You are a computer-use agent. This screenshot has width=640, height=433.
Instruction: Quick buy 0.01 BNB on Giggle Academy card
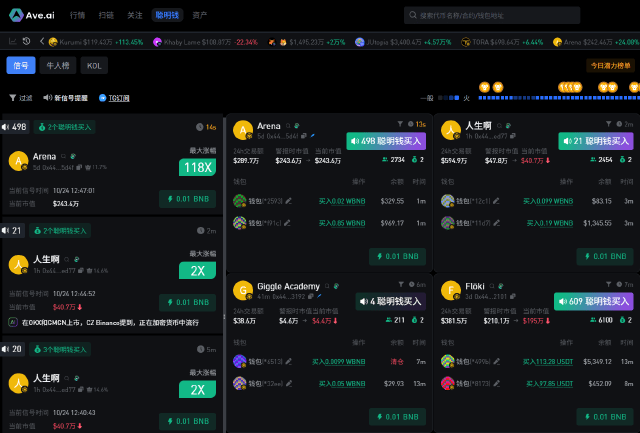pos(398,417)
